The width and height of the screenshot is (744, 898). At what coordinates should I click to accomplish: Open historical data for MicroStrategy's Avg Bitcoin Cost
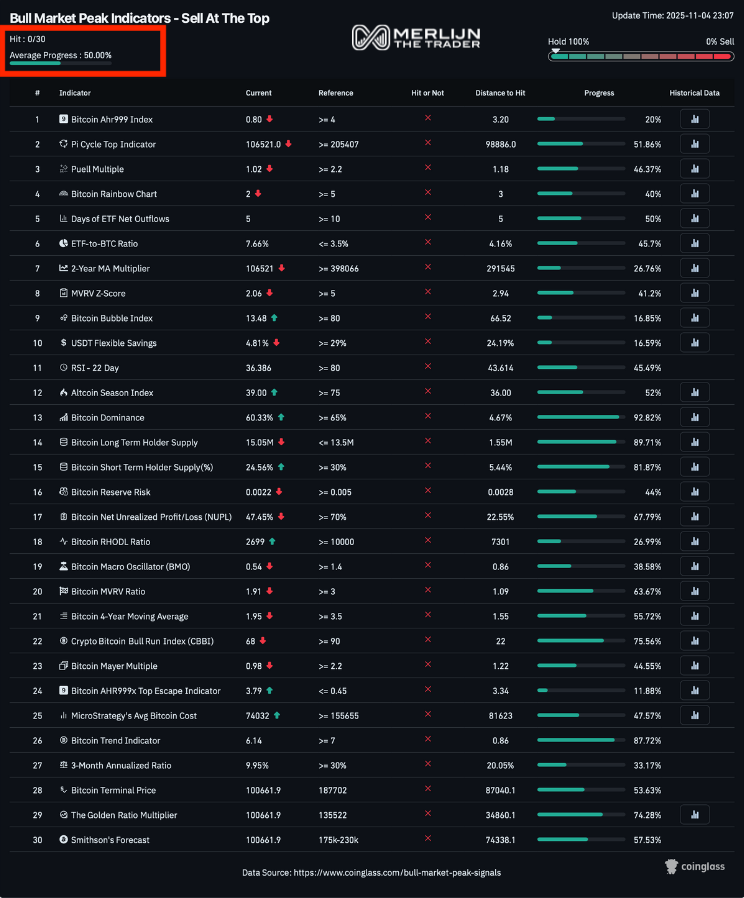coord(694,716)
